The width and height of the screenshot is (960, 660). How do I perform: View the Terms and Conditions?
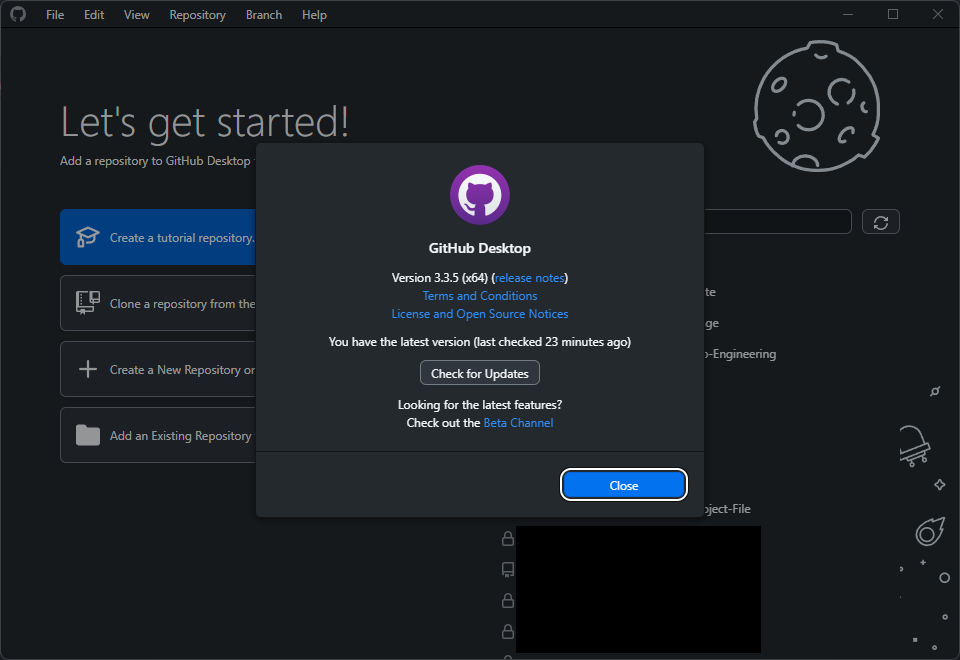pos(480,295)
